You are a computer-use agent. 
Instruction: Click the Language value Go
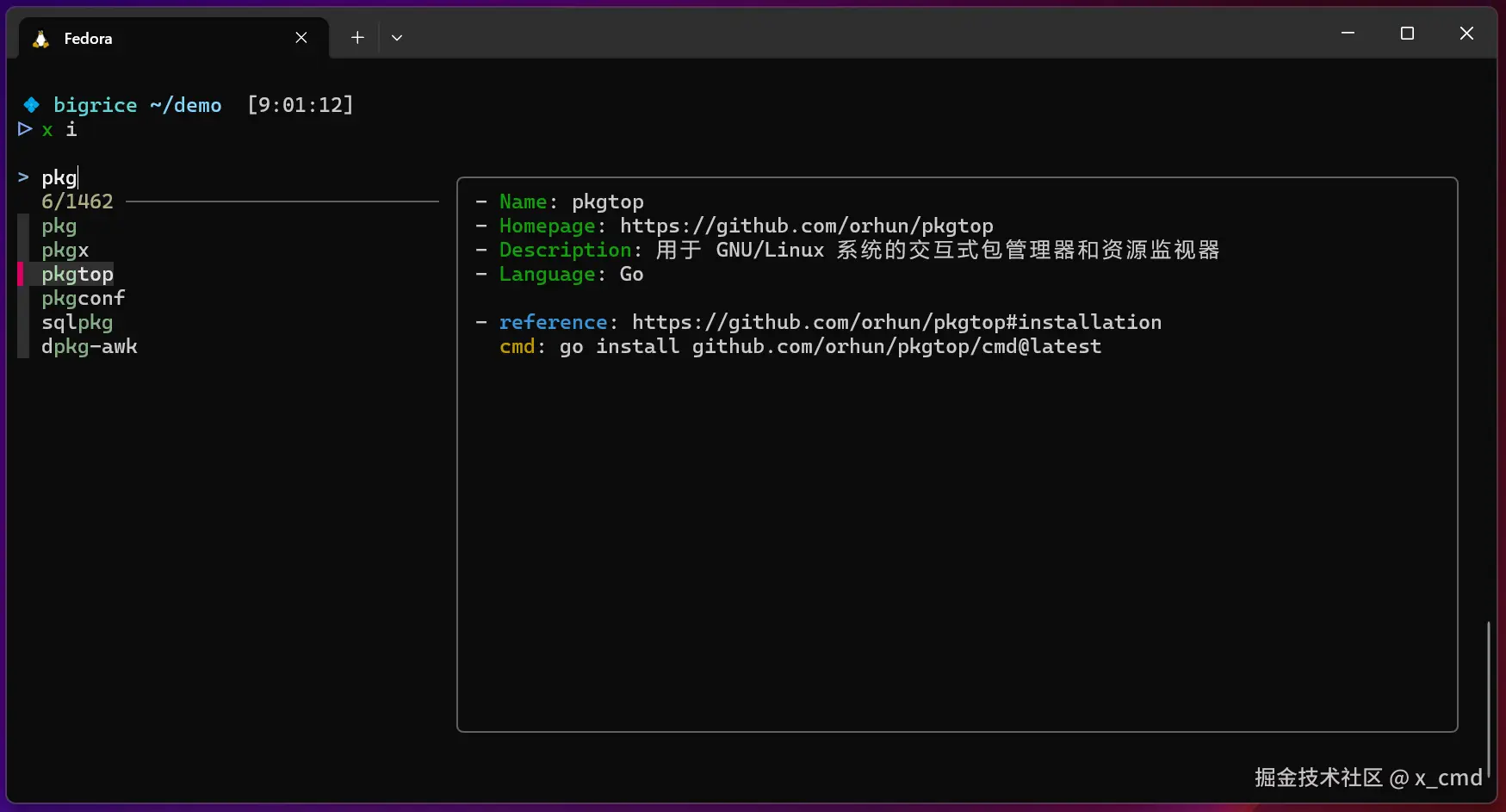pos(632,274)
